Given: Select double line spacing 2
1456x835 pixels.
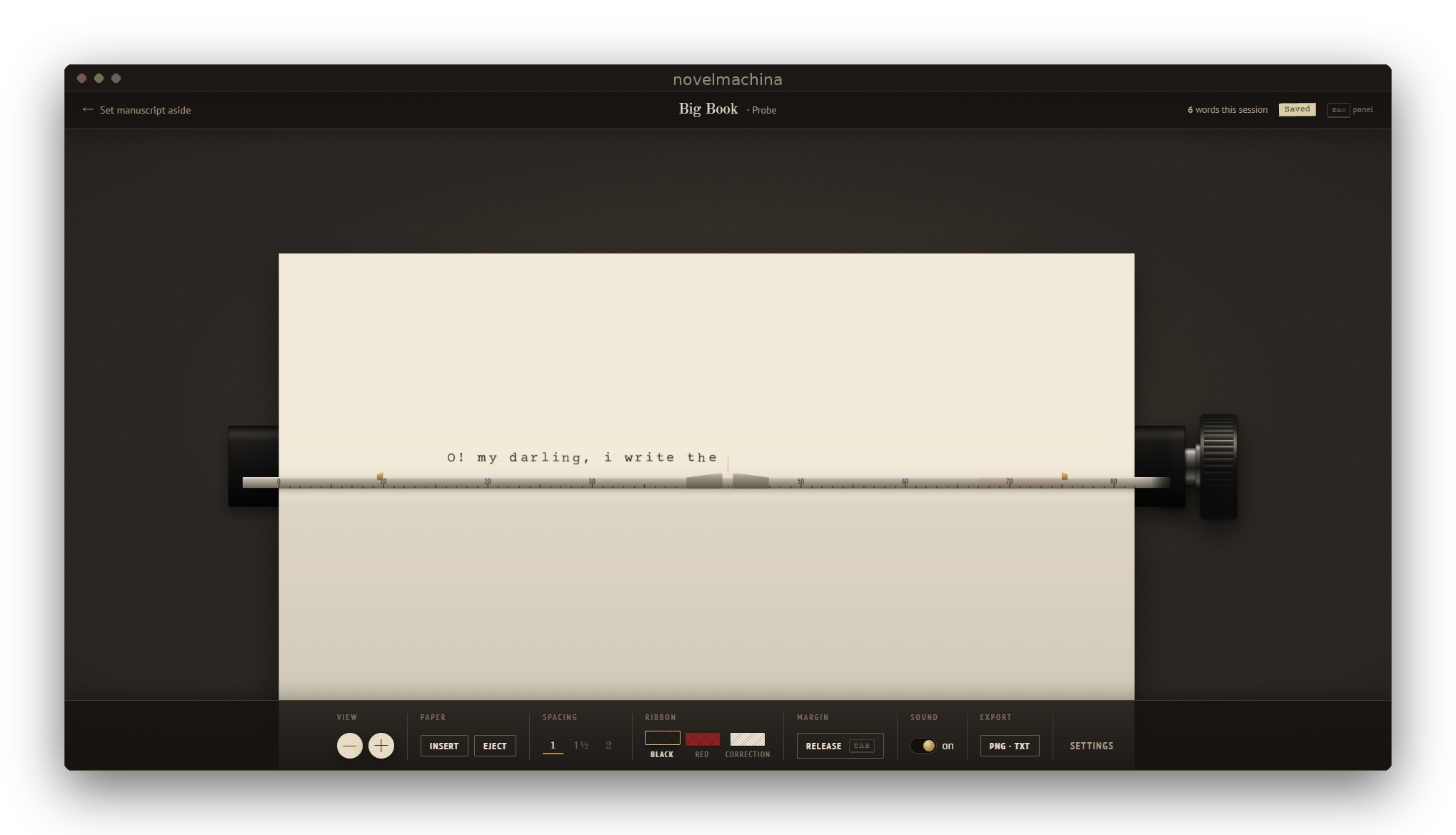Looking at the screenshot, I should tap(608, 745).
